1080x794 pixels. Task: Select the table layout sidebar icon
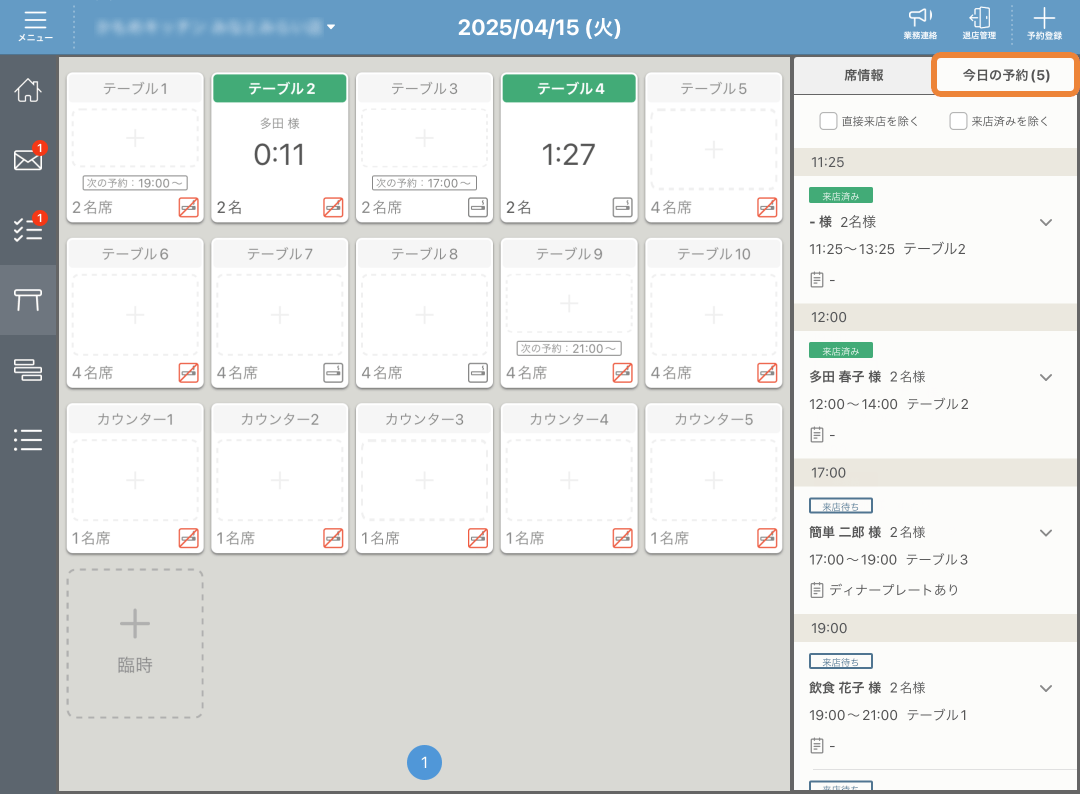pos(28,300)
